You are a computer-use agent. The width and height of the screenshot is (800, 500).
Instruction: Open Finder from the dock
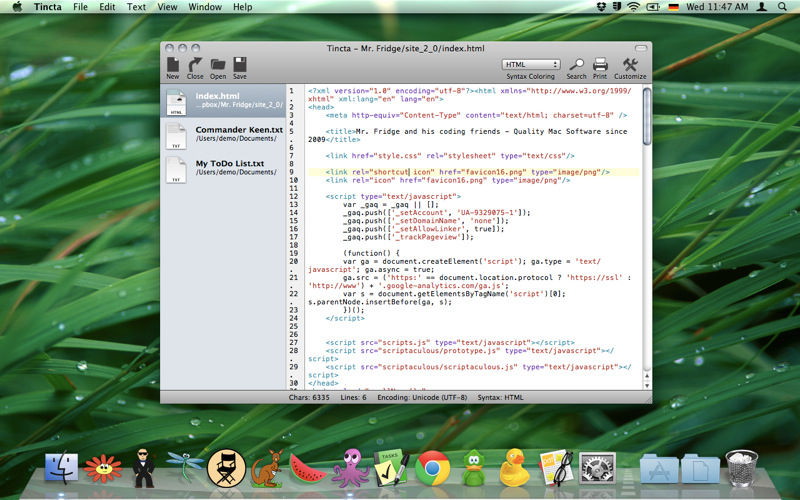[x=61, y=467]
